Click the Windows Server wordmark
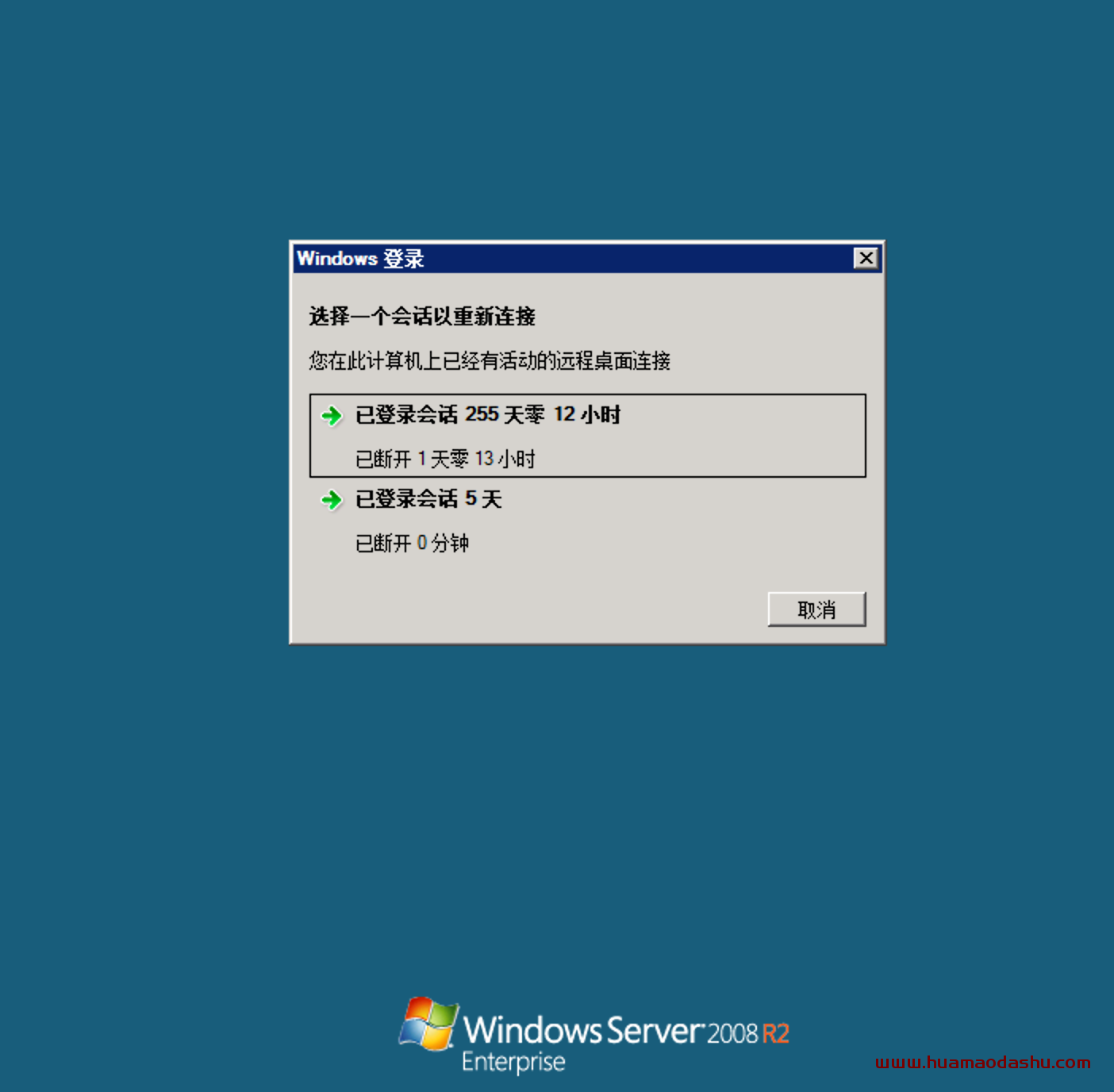1114x1092 pixels. coord(582,1031)
